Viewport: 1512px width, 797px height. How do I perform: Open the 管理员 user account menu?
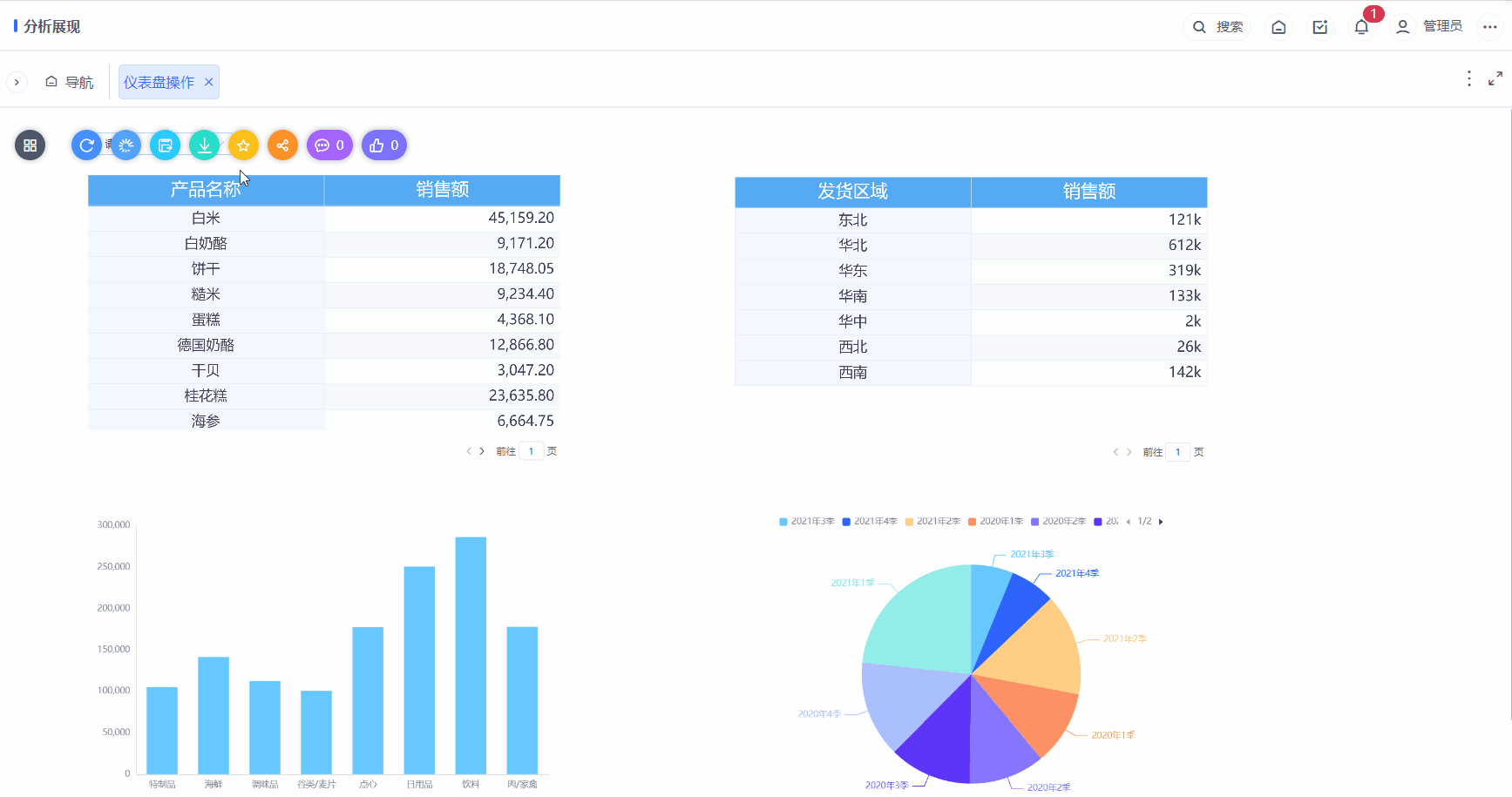point(1428,27)
